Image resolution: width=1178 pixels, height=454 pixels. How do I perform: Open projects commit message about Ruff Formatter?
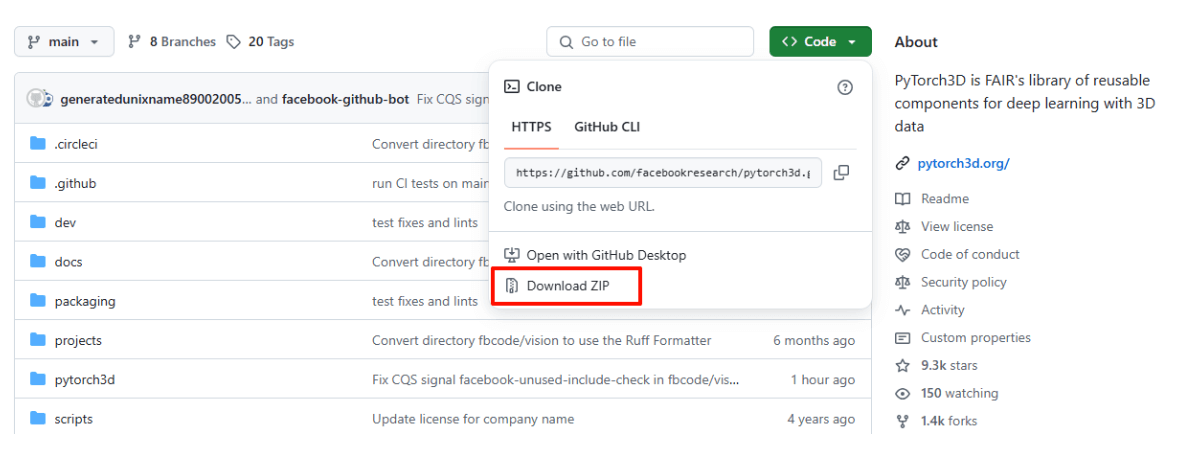541,340
